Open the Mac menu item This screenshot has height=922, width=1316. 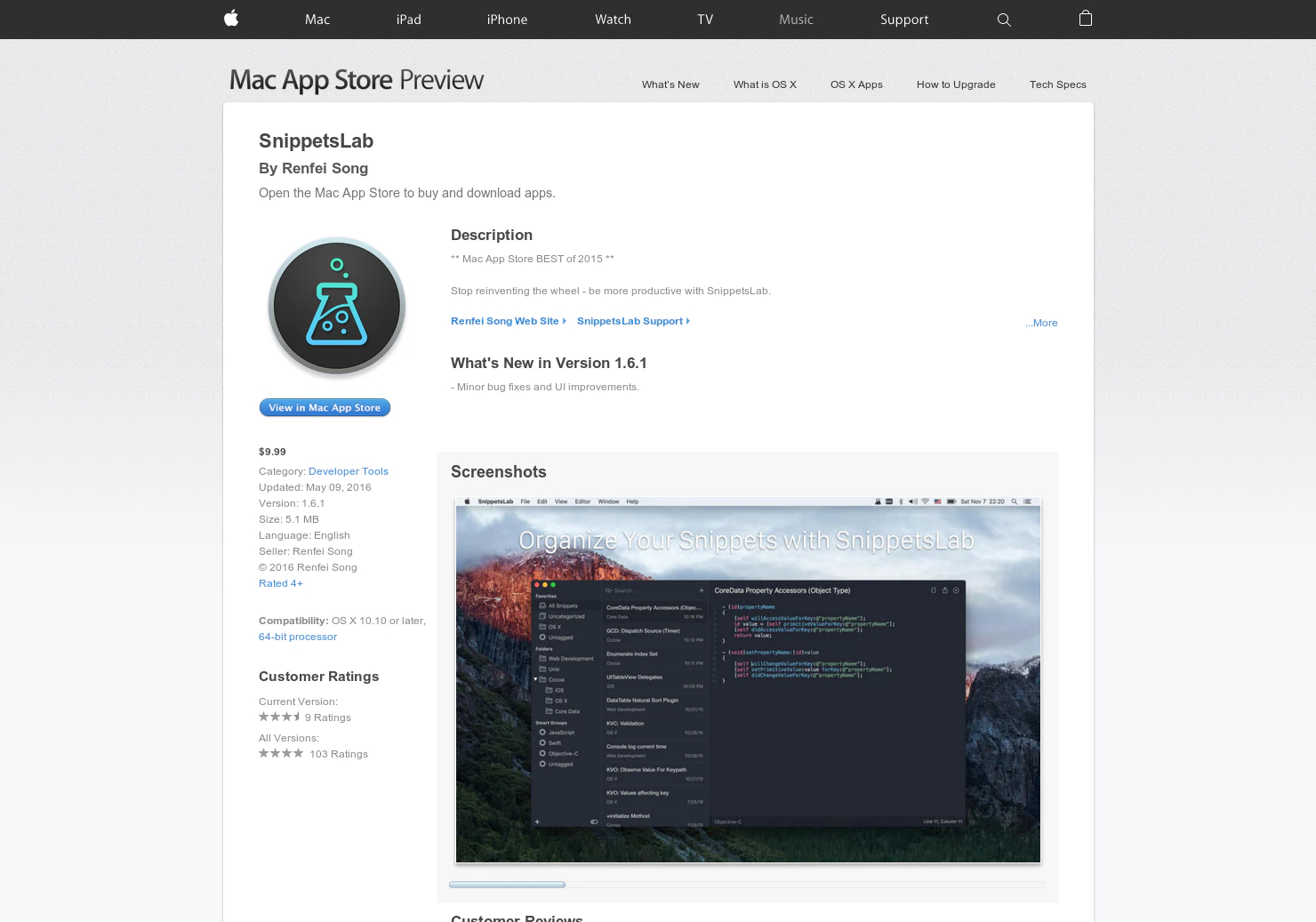(x=317, y=20)
